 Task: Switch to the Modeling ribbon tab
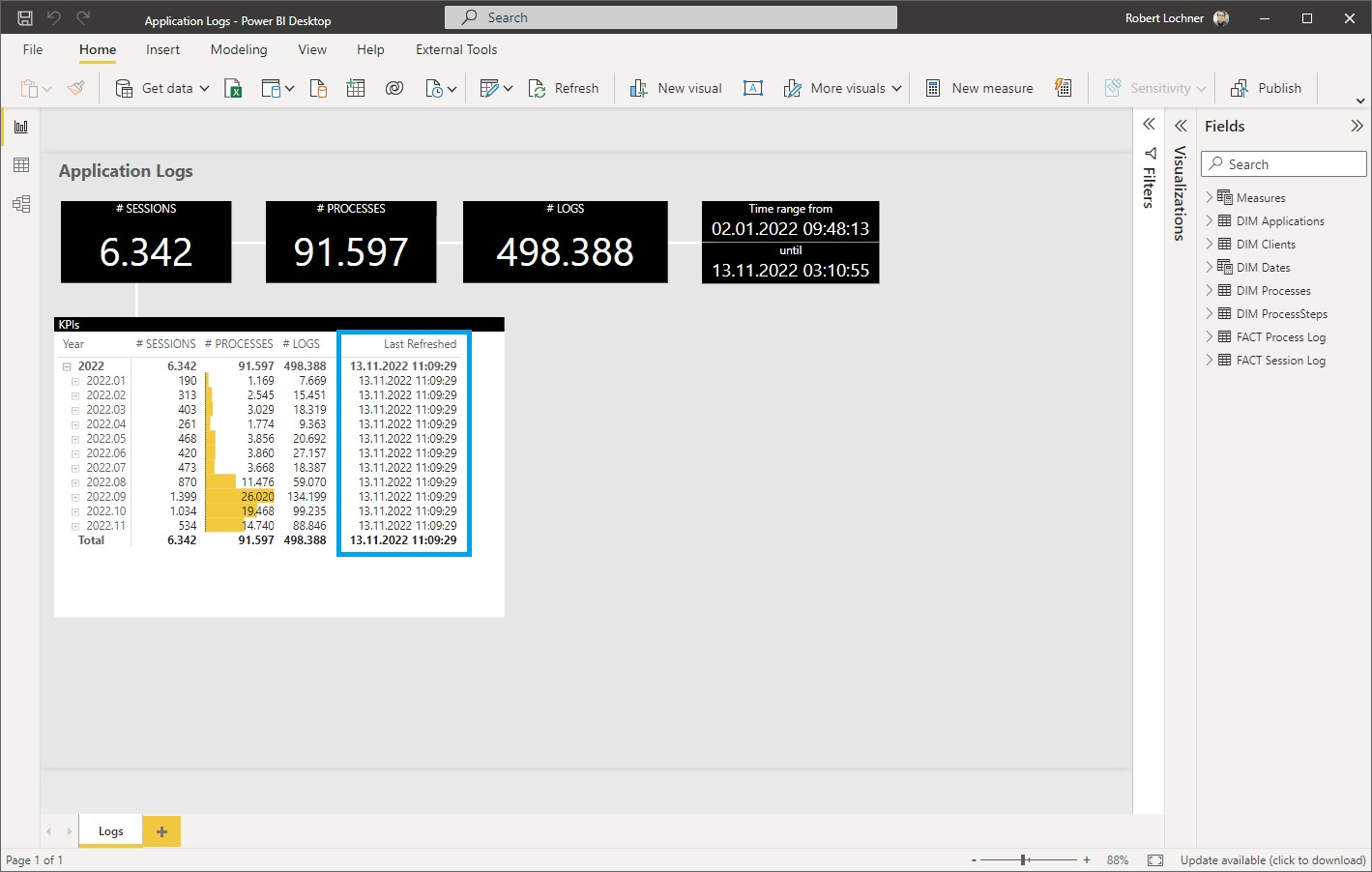238,49
